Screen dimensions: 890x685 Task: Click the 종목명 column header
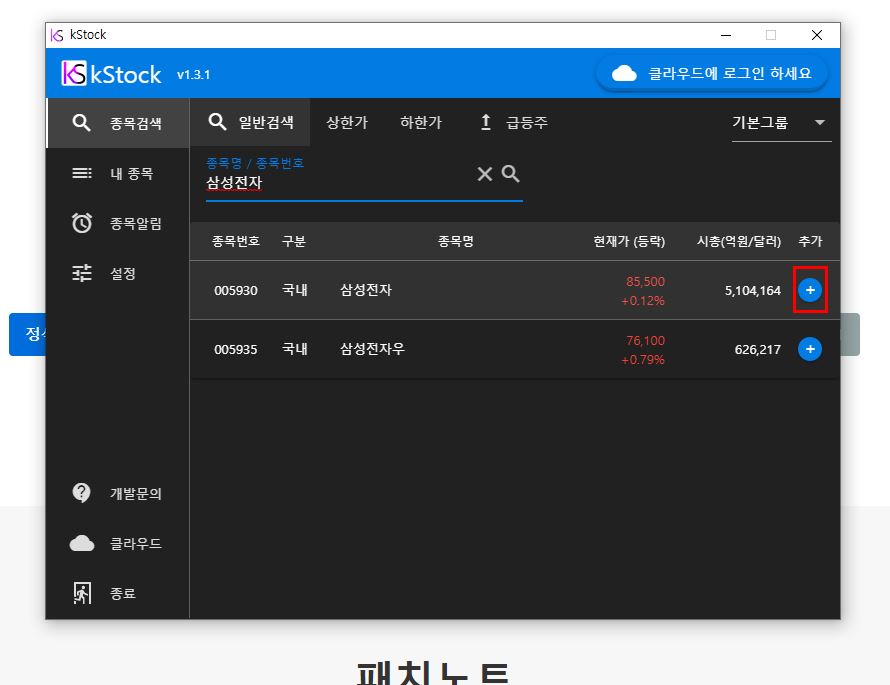[456, 241]
